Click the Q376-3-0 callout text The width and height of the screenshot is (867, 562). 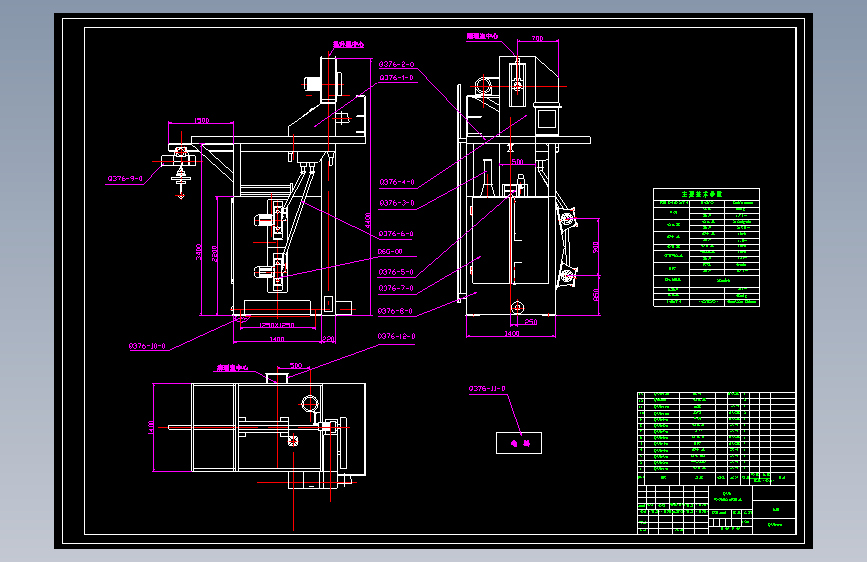point(397,203)
